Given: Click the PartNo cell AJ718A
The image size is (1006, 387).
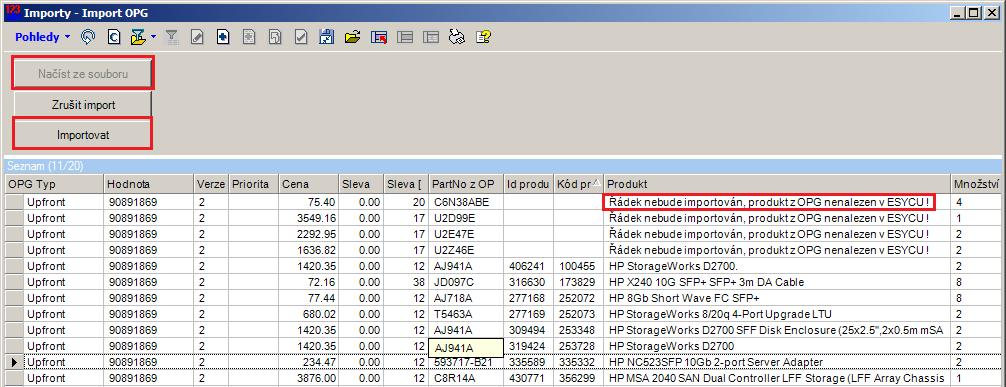Looking at the screenshot, I should coord(466,298).
